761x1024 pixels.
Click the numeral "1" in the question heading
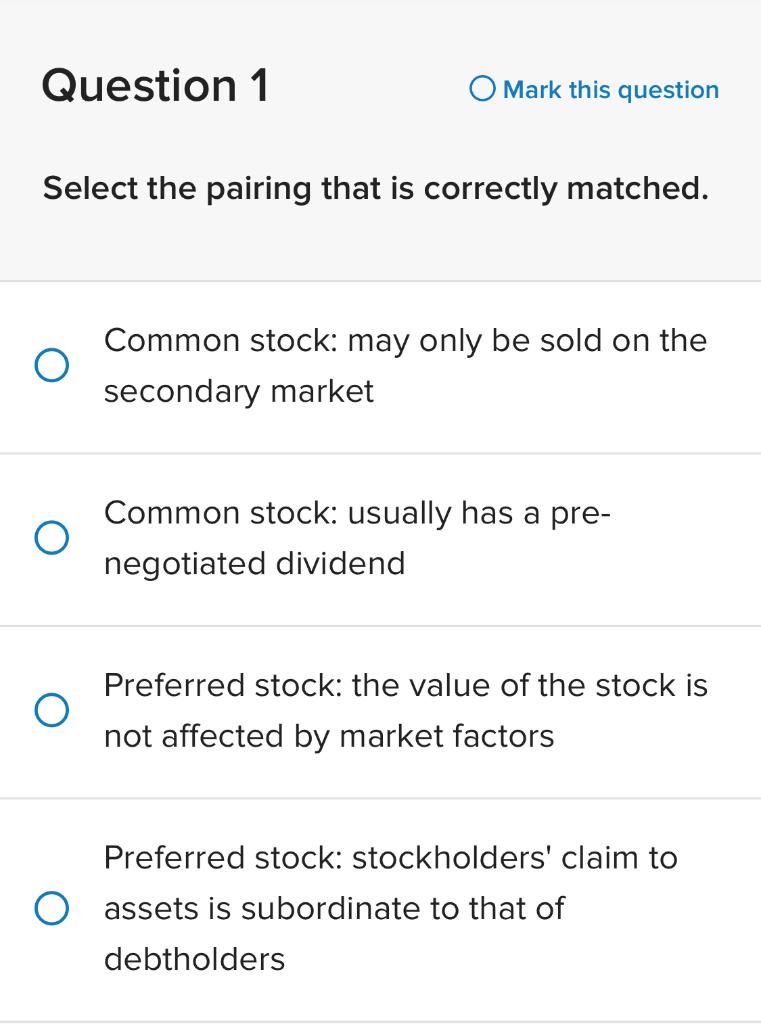[259, 86]
